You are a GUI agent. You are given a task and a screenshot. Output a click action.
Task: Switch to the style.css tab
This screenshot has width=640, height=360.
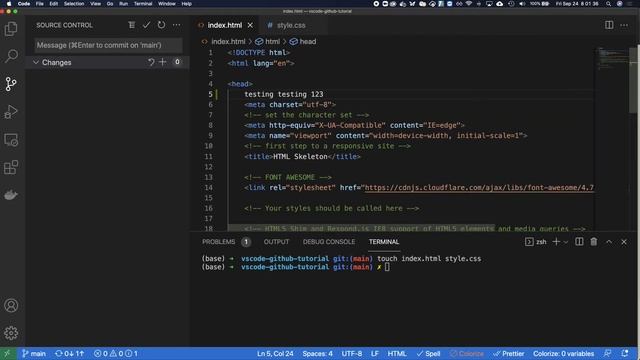click(x=291, y=25)
